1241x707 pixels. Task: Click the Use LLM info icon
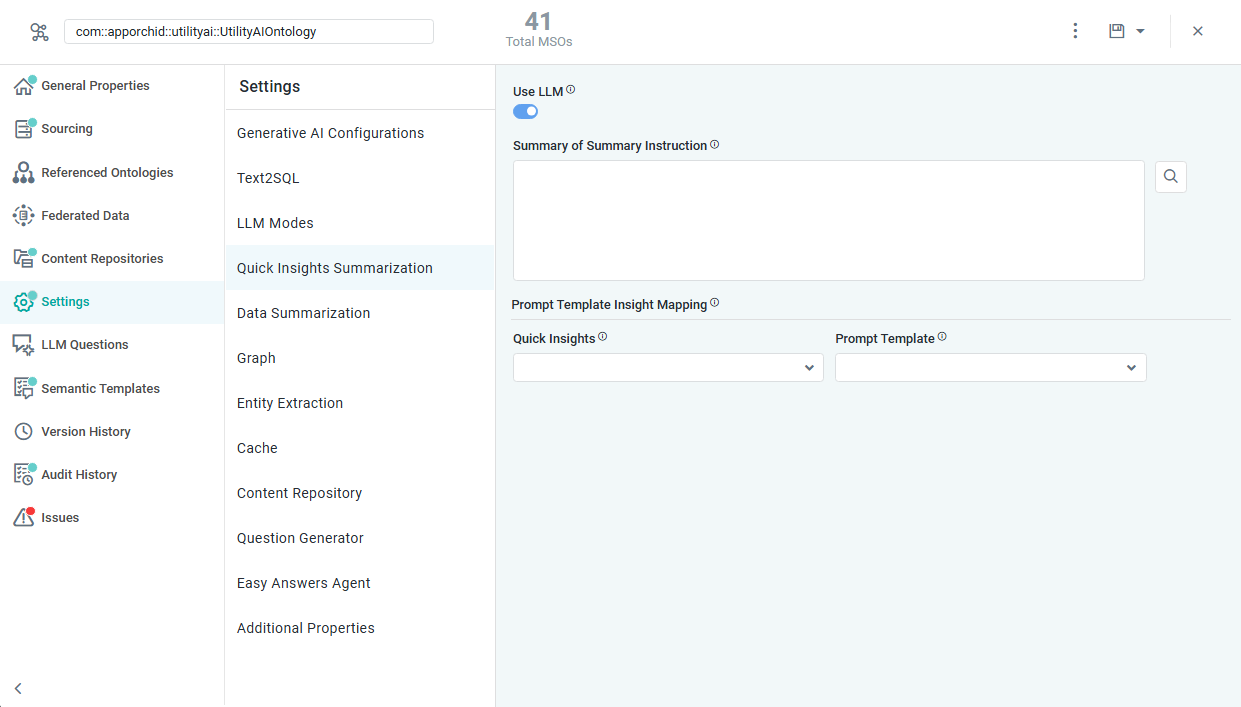coord(571,90)
